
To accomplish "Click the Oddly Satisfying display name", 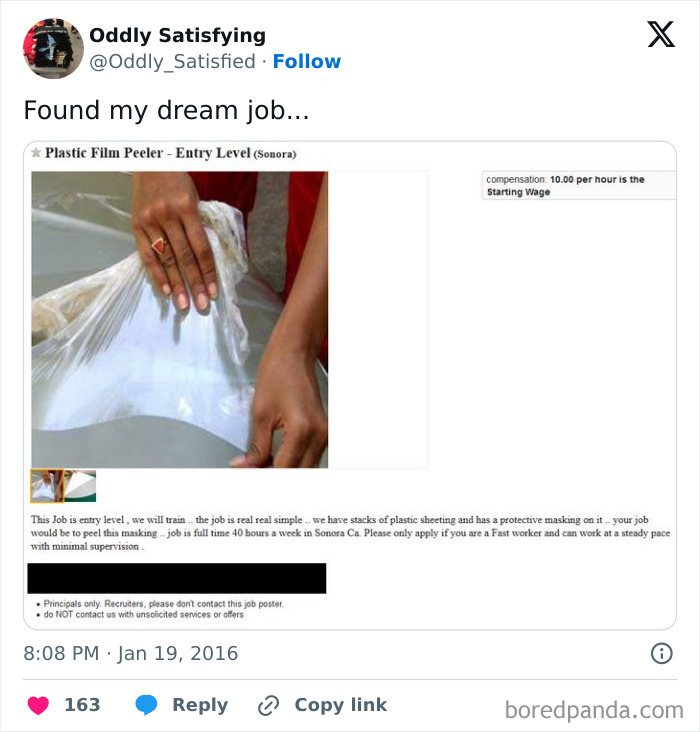I will coord(177,35).
